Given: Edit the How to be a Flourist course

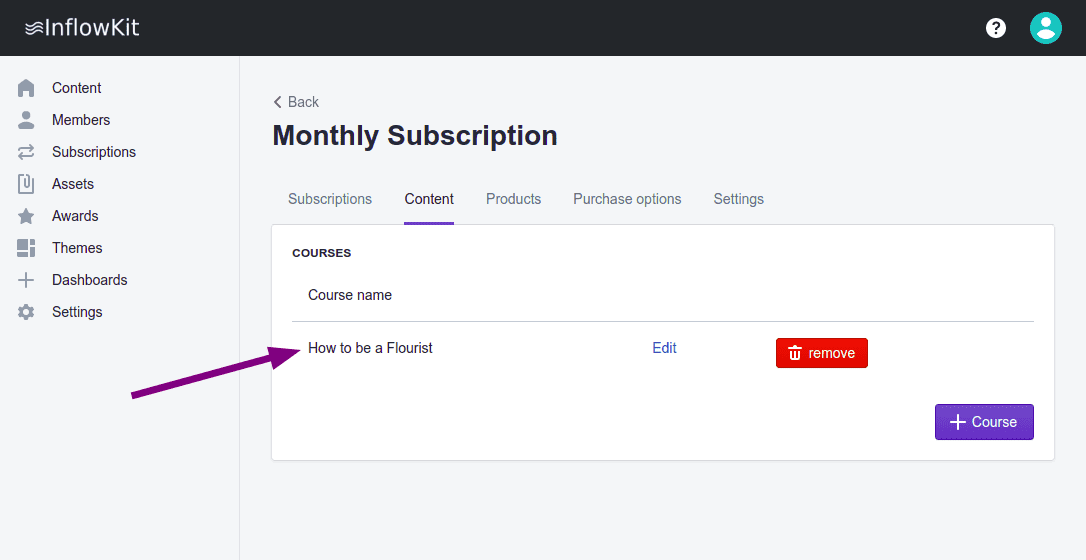Looking at the screenshot, I should pyautogui.click(x=664, y=348).
